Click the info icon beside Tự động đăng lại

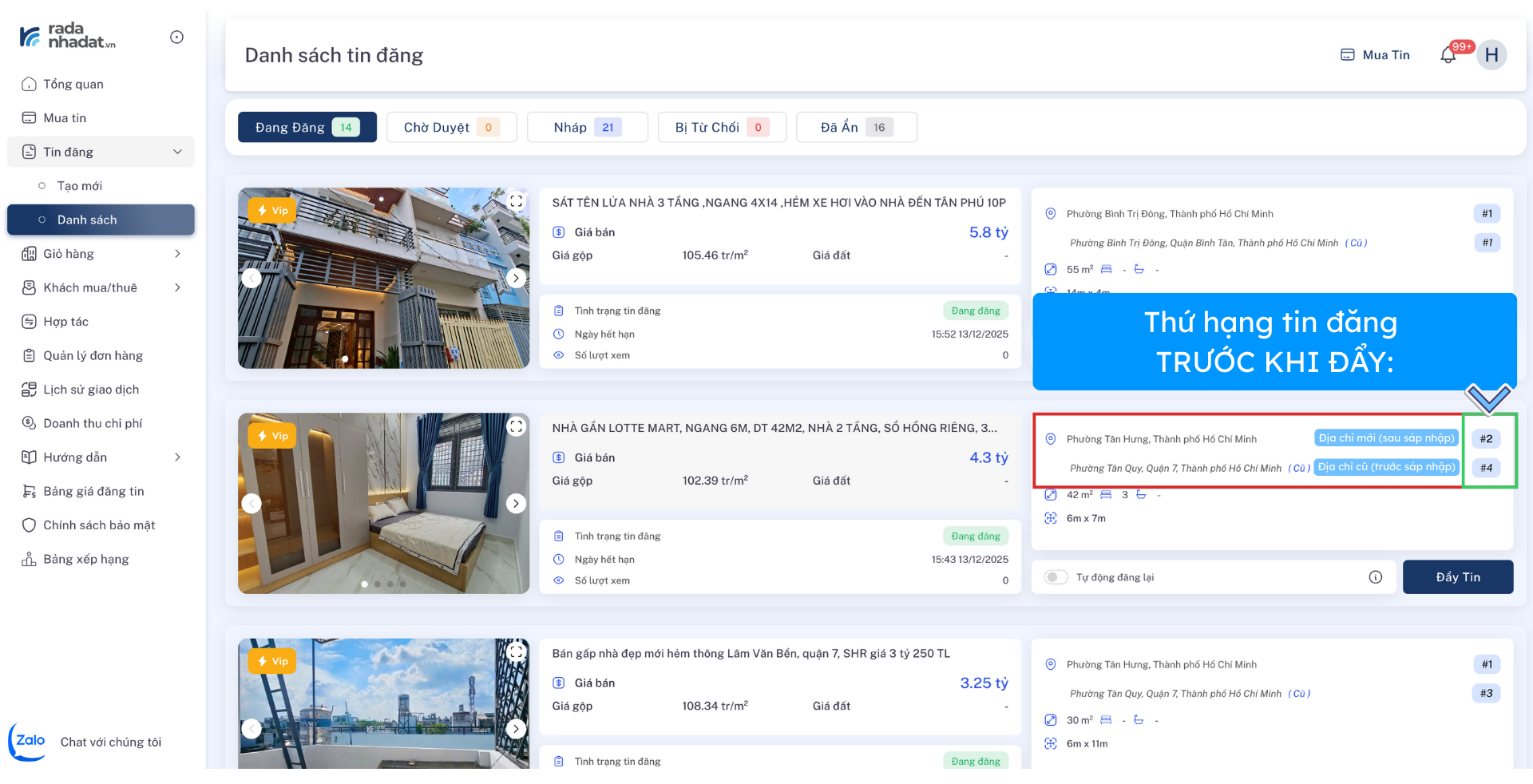pos(1375,577)
